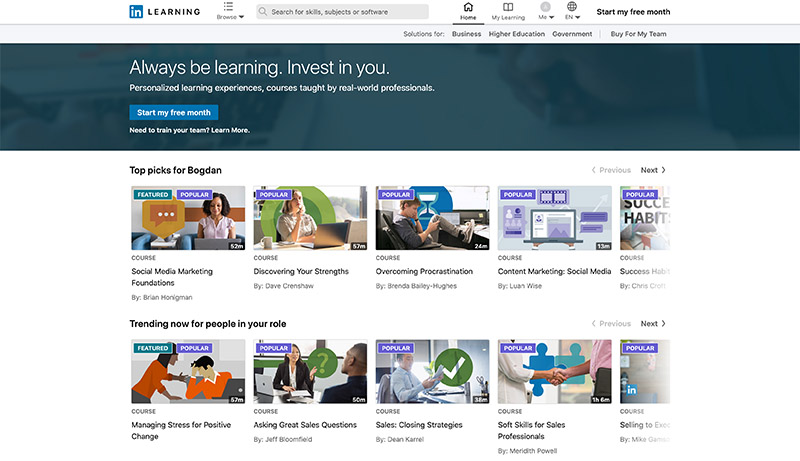
Task: Open Business solutions link
Action: (x=466, y=34)
